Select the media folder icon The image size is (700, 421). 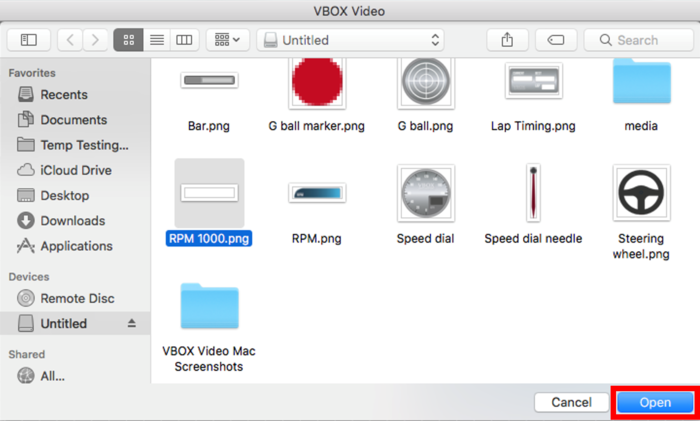tap(642, 81)
